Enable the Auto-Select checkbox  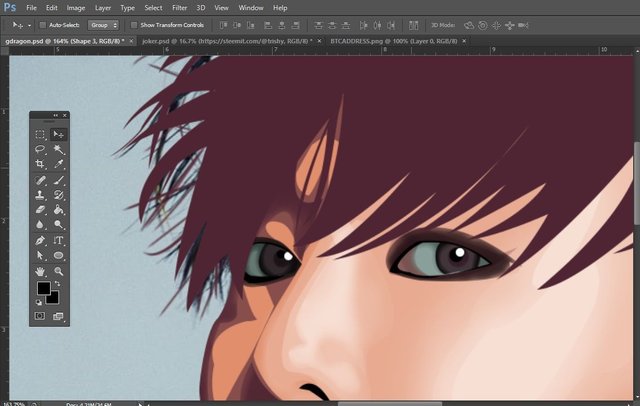[x=42, y=24]
